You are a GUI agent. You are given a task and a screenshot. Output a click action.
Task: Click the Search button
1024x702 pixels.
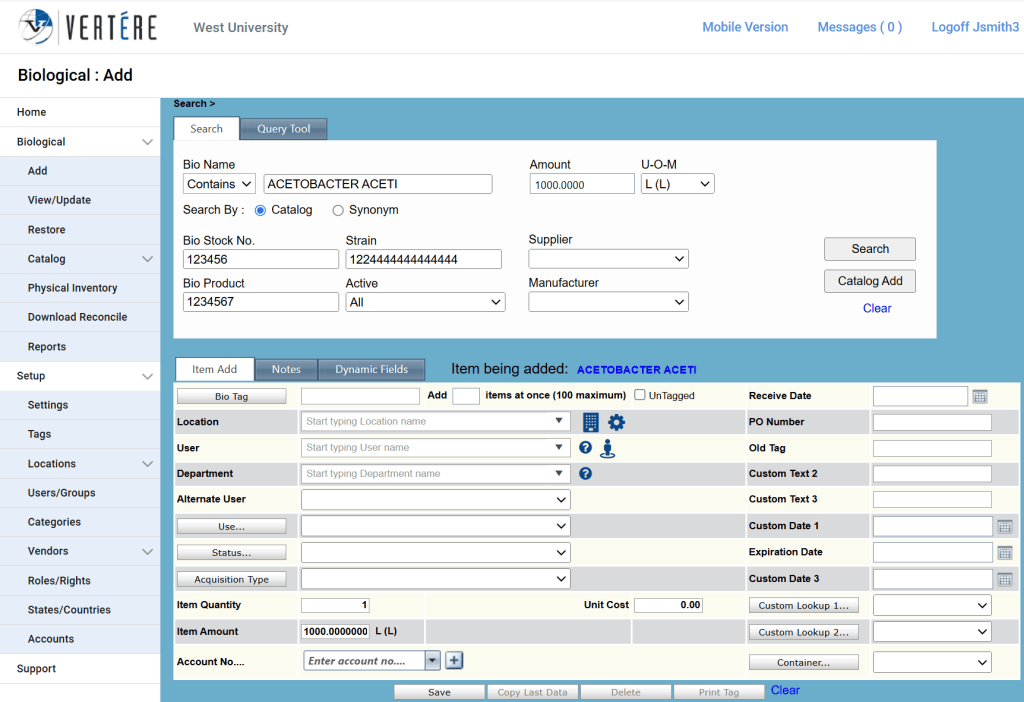point(869,249)
